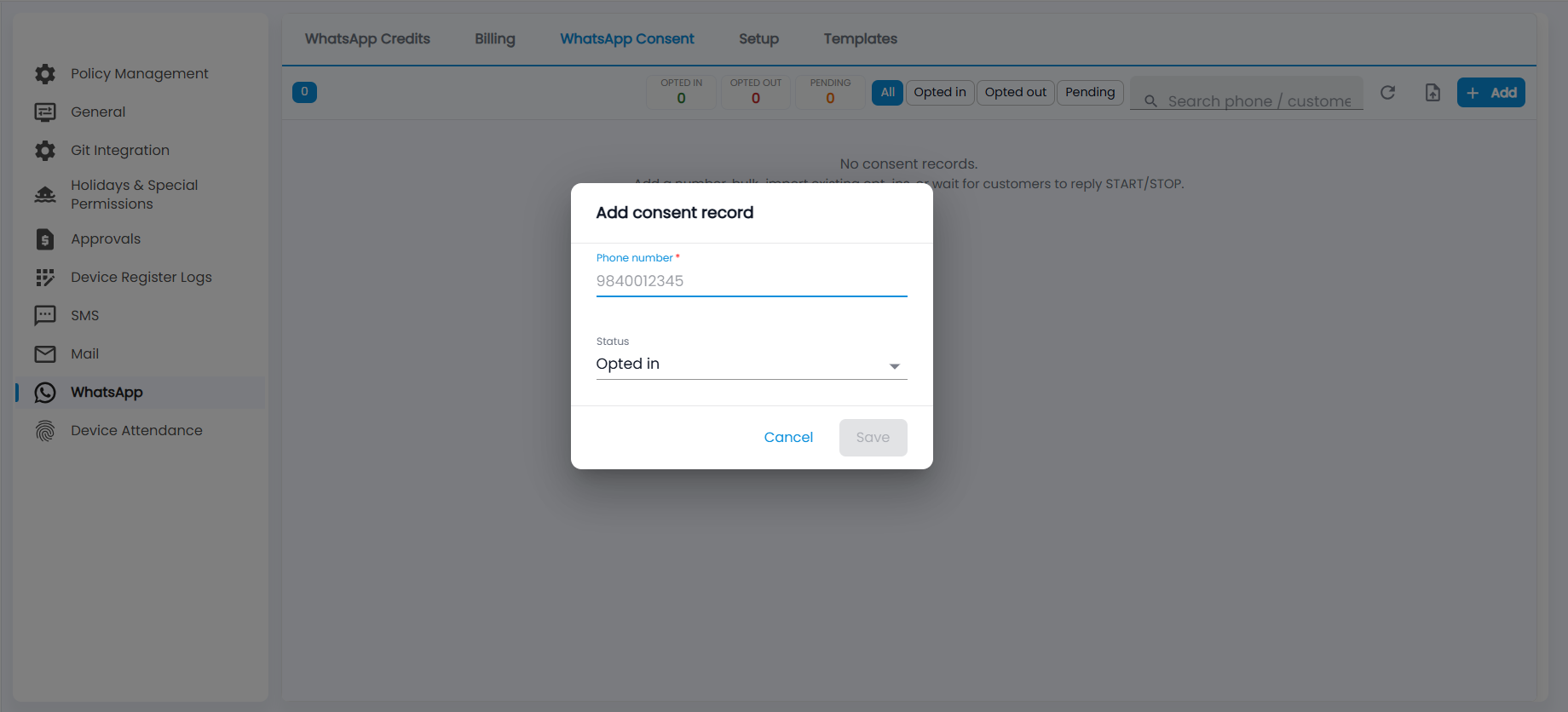Click the No consent records message

point(908,164)
